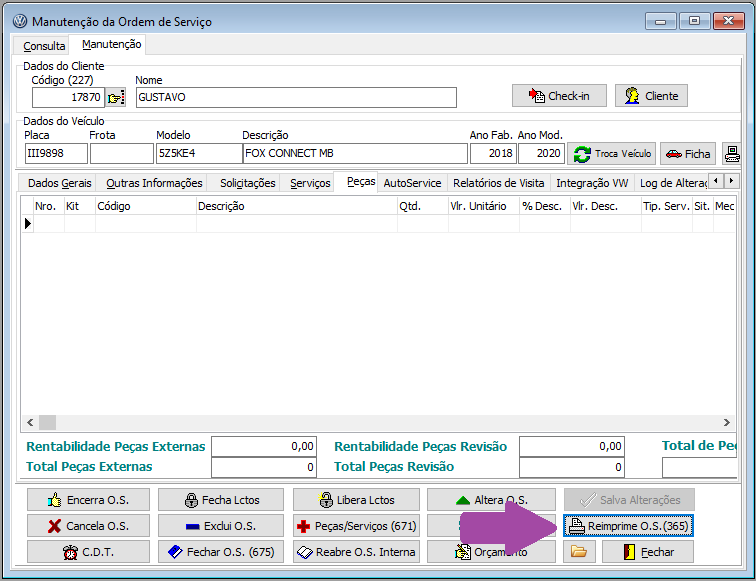Click the open folder icon button

579,552
